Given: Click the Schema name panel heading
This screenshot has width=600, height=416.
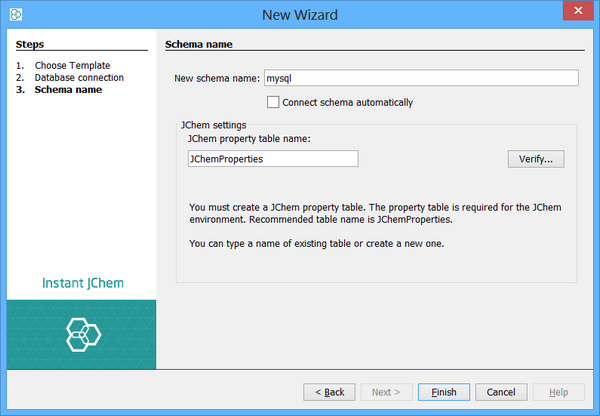Looking at the screenshot, I should click(x=199, y=44).
